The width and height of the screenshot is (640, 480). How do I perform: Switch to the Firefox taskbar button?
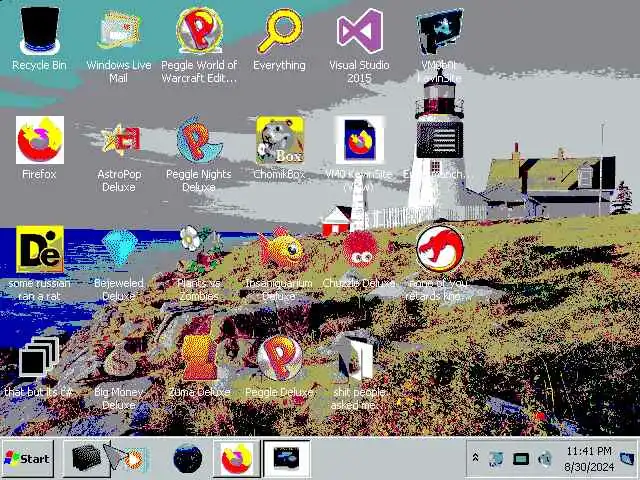point(237,458)
